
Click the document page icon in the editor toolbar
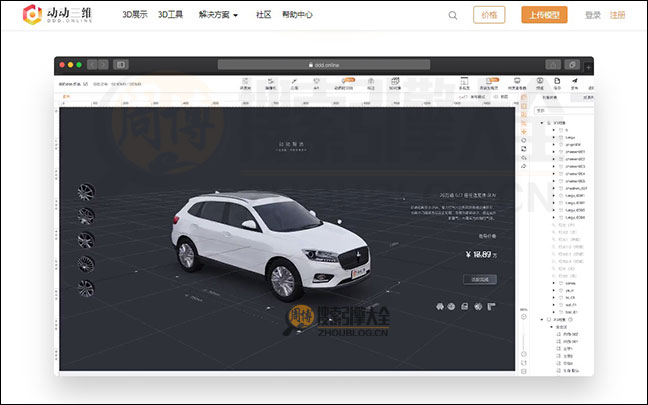point(557,83)
